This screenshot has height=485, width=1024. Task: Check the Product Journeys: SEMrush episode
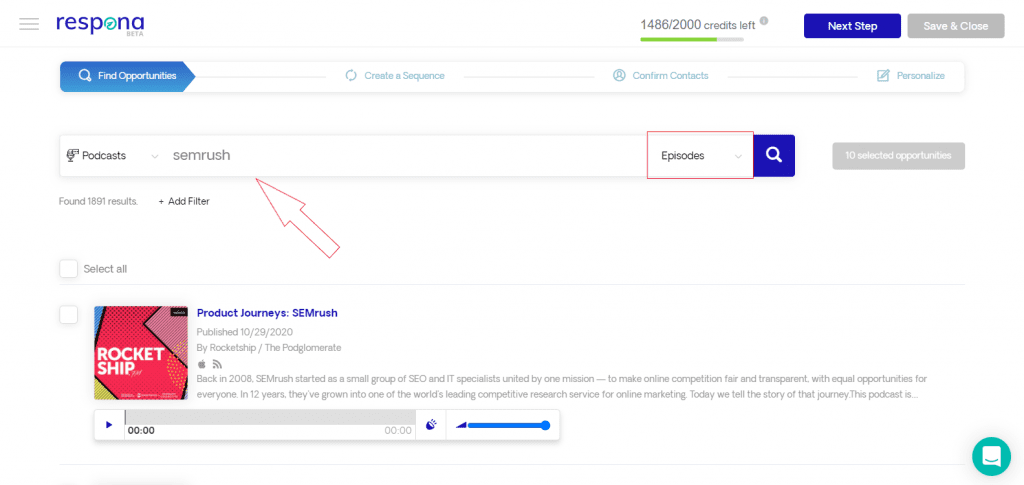(69, 315)
